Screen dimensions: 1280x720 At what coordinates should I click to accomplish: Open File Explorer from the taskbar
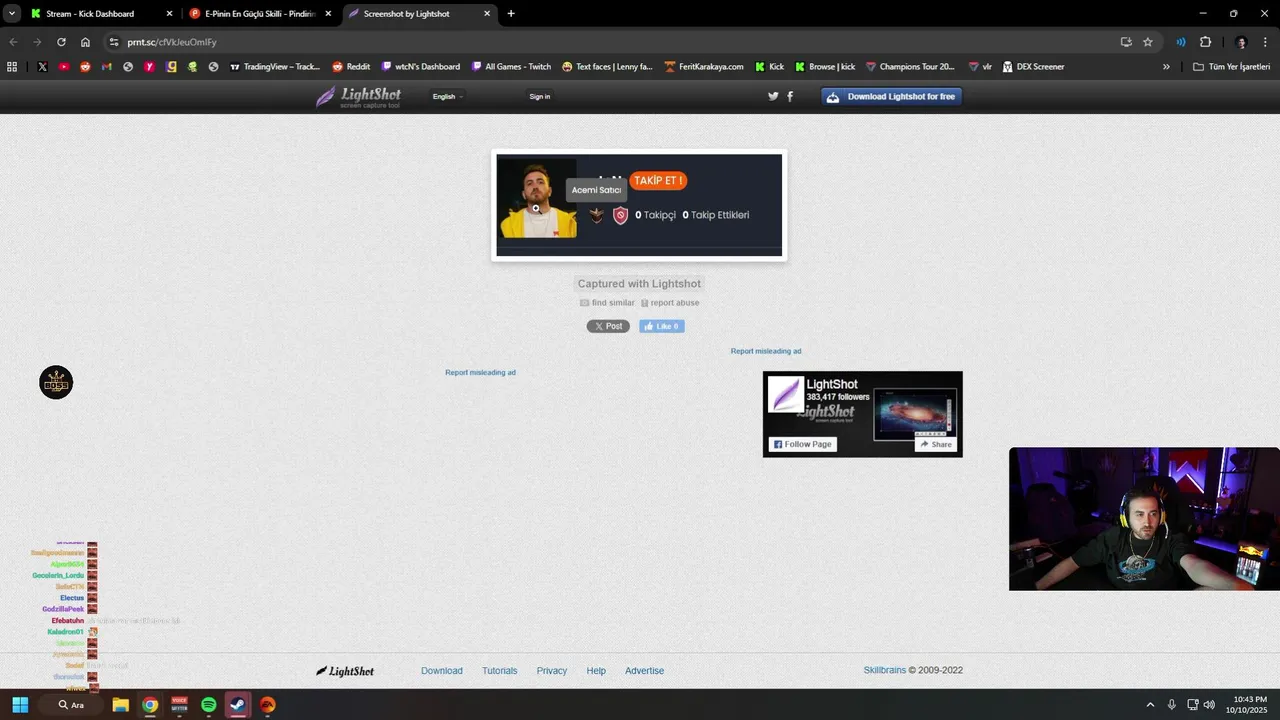(120, 705)
